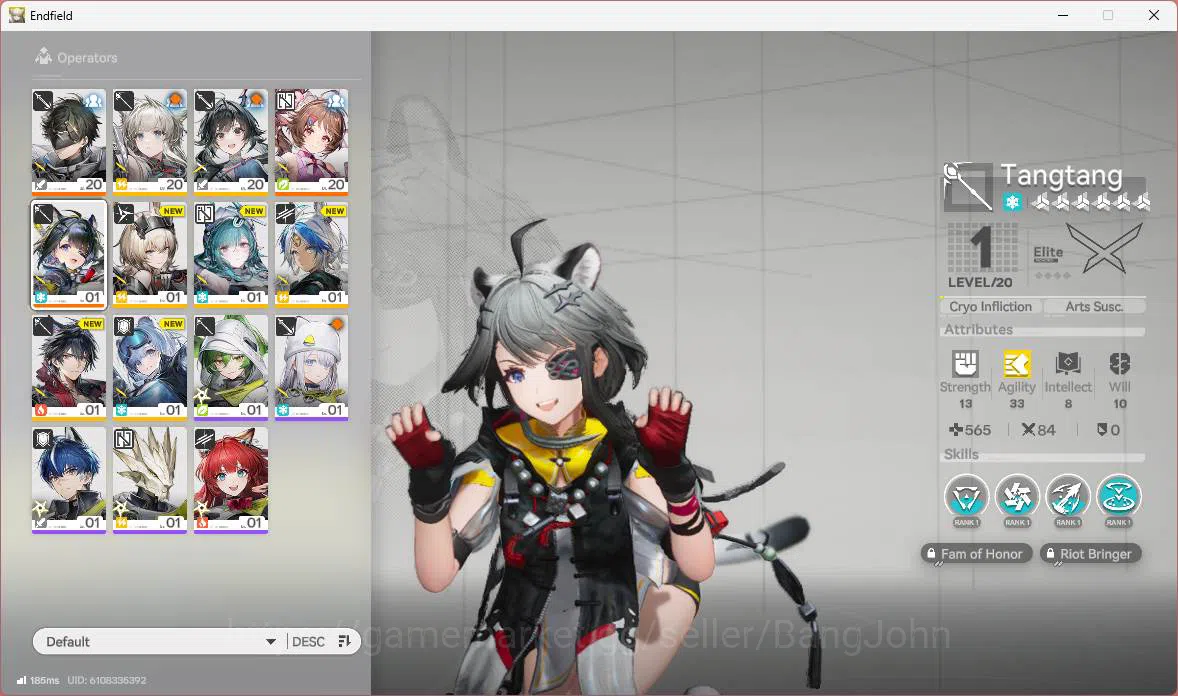Click the Arts Susc. tag
The height and width of the screenshot is (696, 1178).
[1094, 306]
